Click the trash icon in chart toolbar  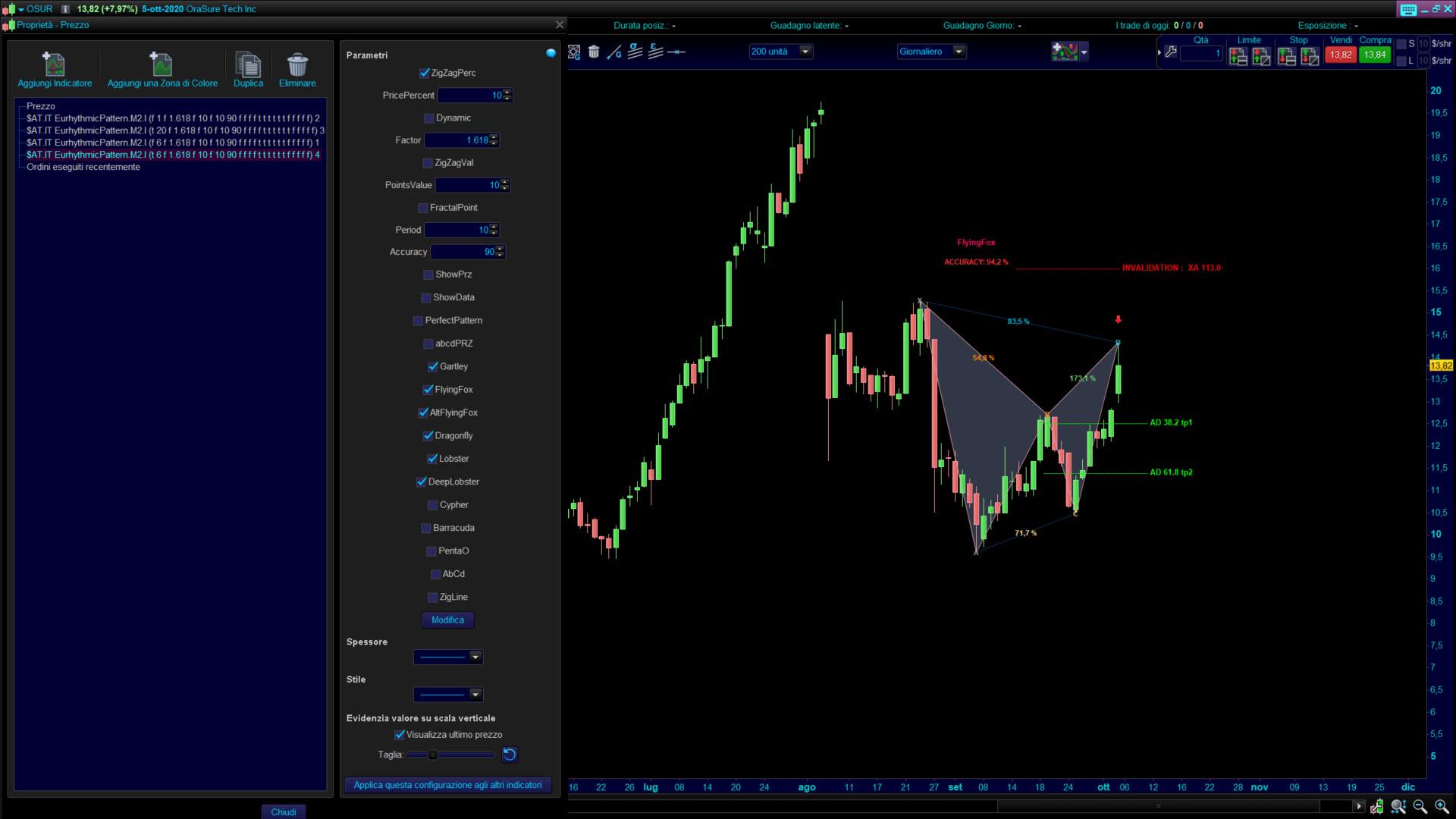point(594,52)
